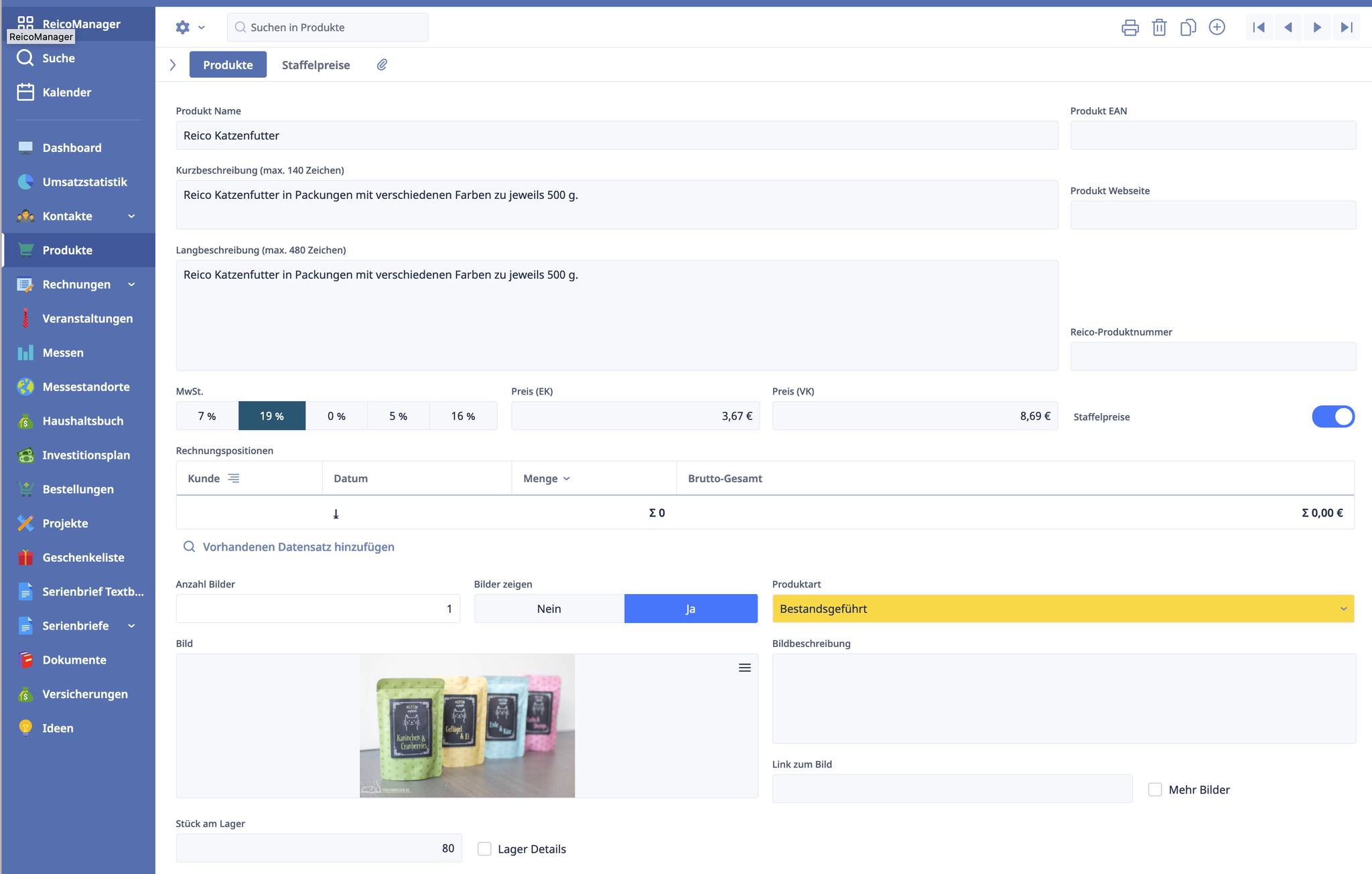The height and width of the screenshot is (874, 1372).
Task: Focus the Suchen in Produkte field
Action: click(x=328, y=27)
